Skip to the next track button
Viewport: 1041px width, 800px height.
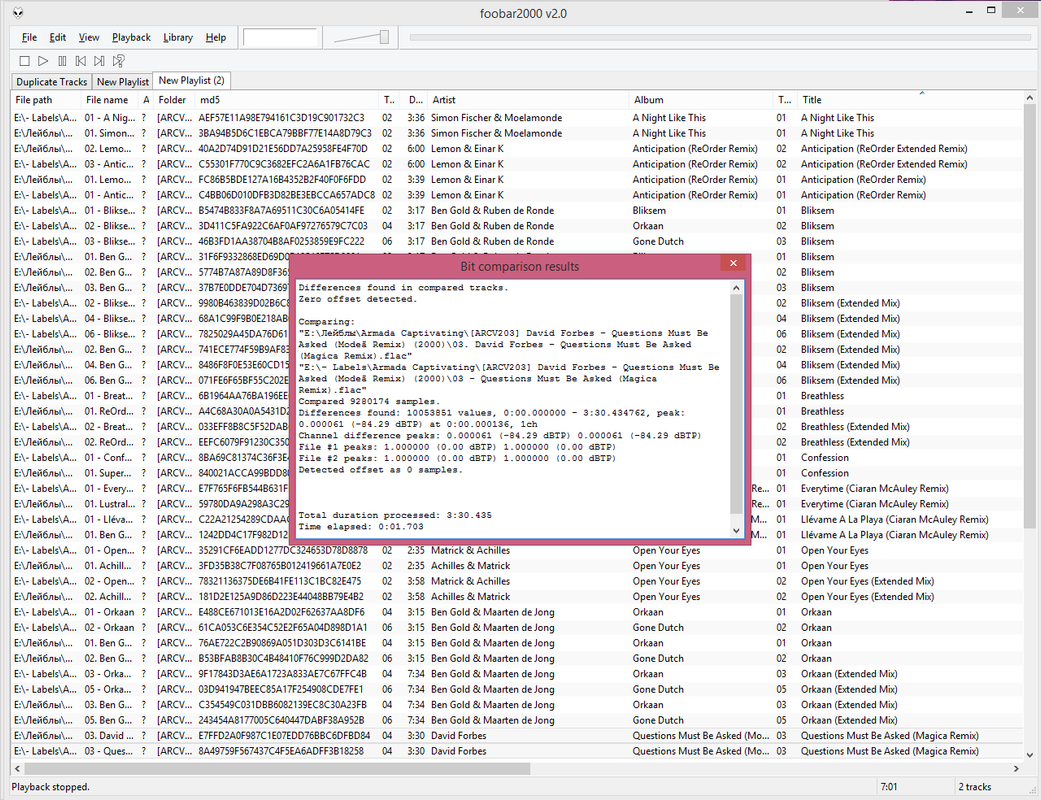coord(99,61)
